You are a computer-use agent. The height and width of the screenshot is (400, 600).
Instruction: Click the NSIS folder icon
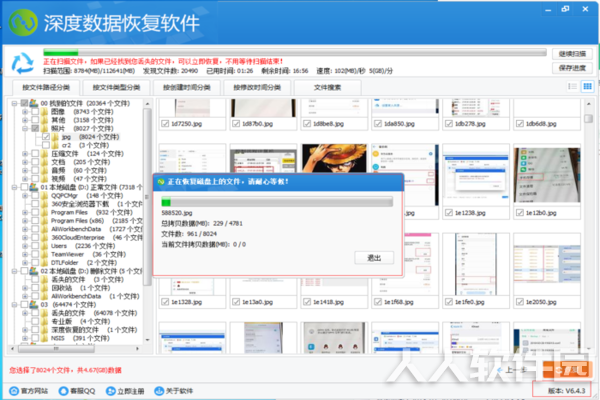[45, 338]
